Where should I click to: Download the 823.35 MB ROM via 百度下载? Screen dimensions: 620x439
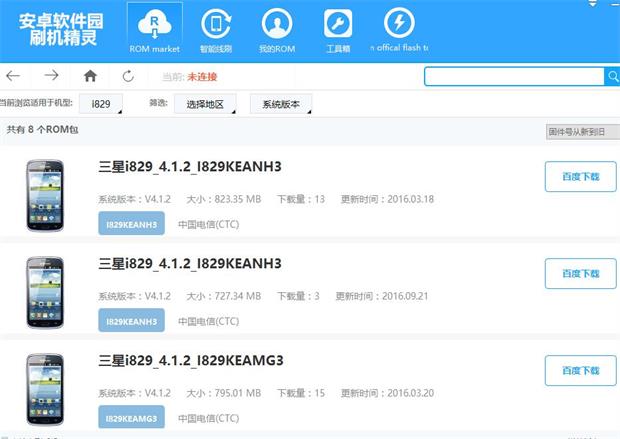580,176
